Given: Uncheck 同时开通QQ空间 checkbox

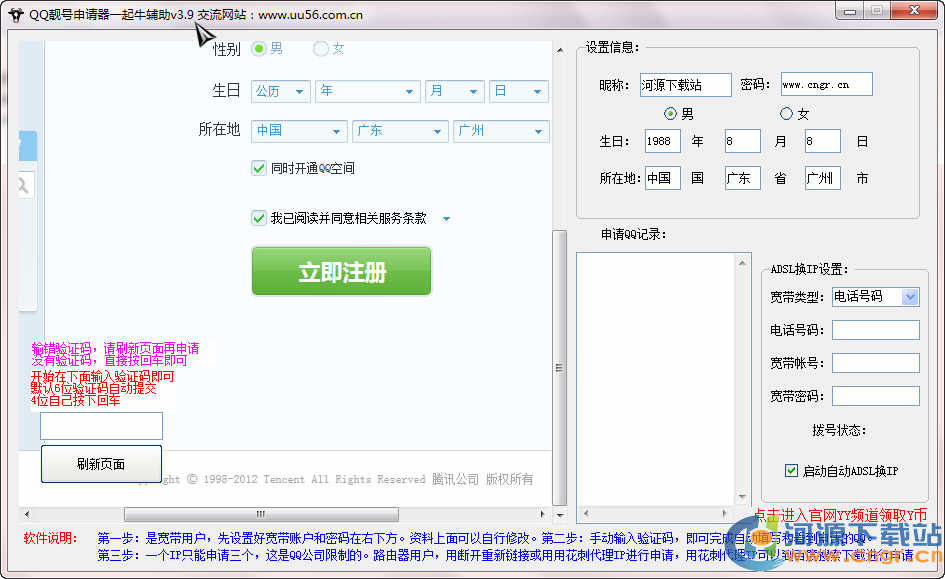Looking at the screenshot, I should [x=259, y=168].
